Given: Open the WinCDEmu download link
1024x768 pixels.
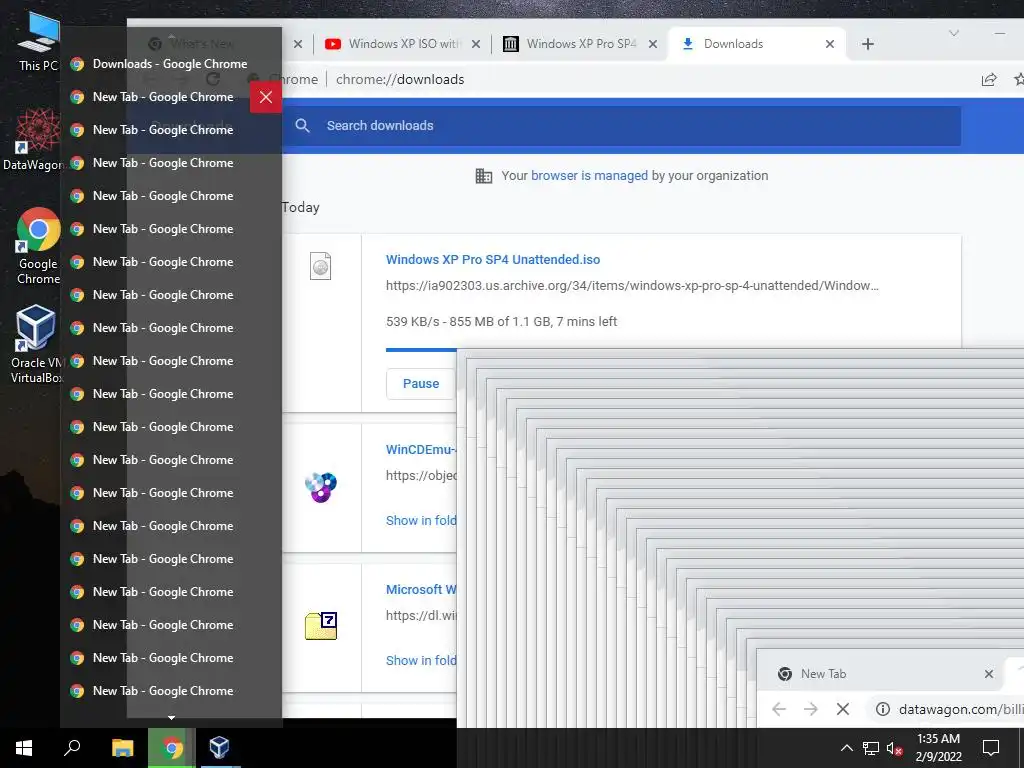Looking at the screenshot, I should pos(421,449).
